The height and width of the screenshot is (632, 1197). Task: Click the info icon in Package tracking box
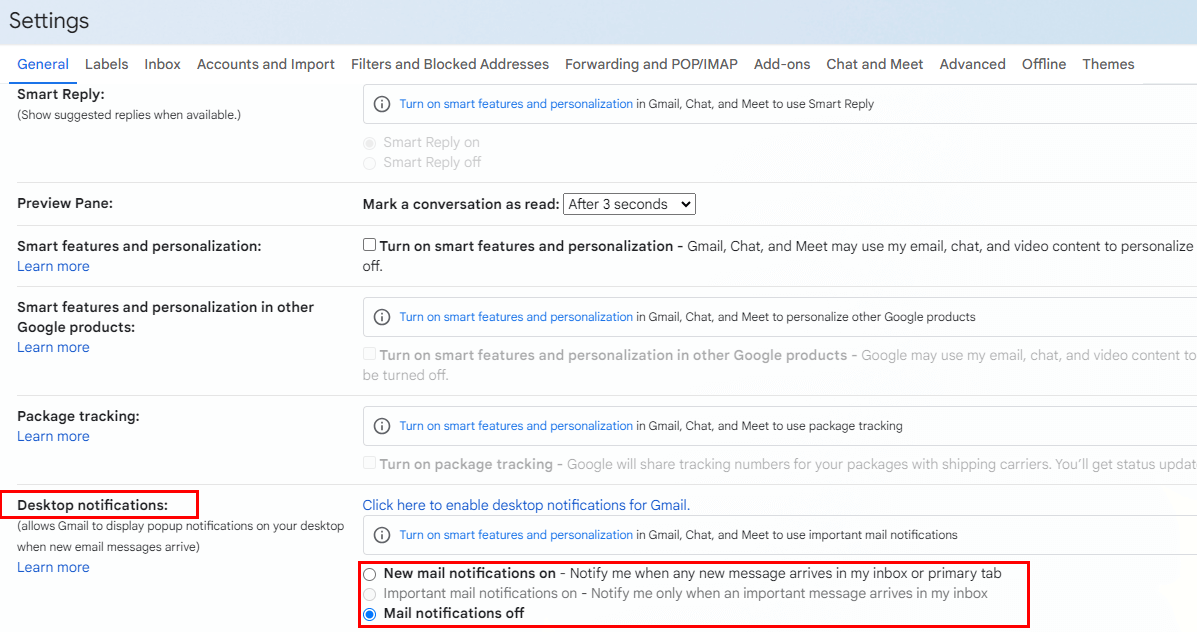pos(381,426)
